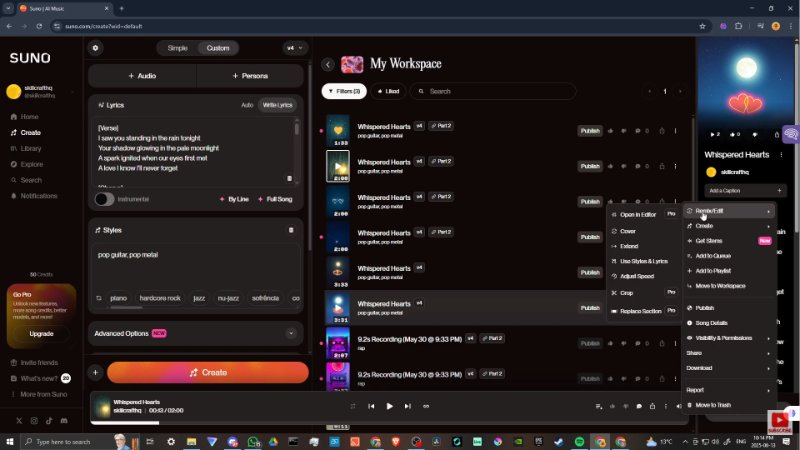
Task: Select Crop from the Remix/Edit submenu
Action: pos(628,292)
